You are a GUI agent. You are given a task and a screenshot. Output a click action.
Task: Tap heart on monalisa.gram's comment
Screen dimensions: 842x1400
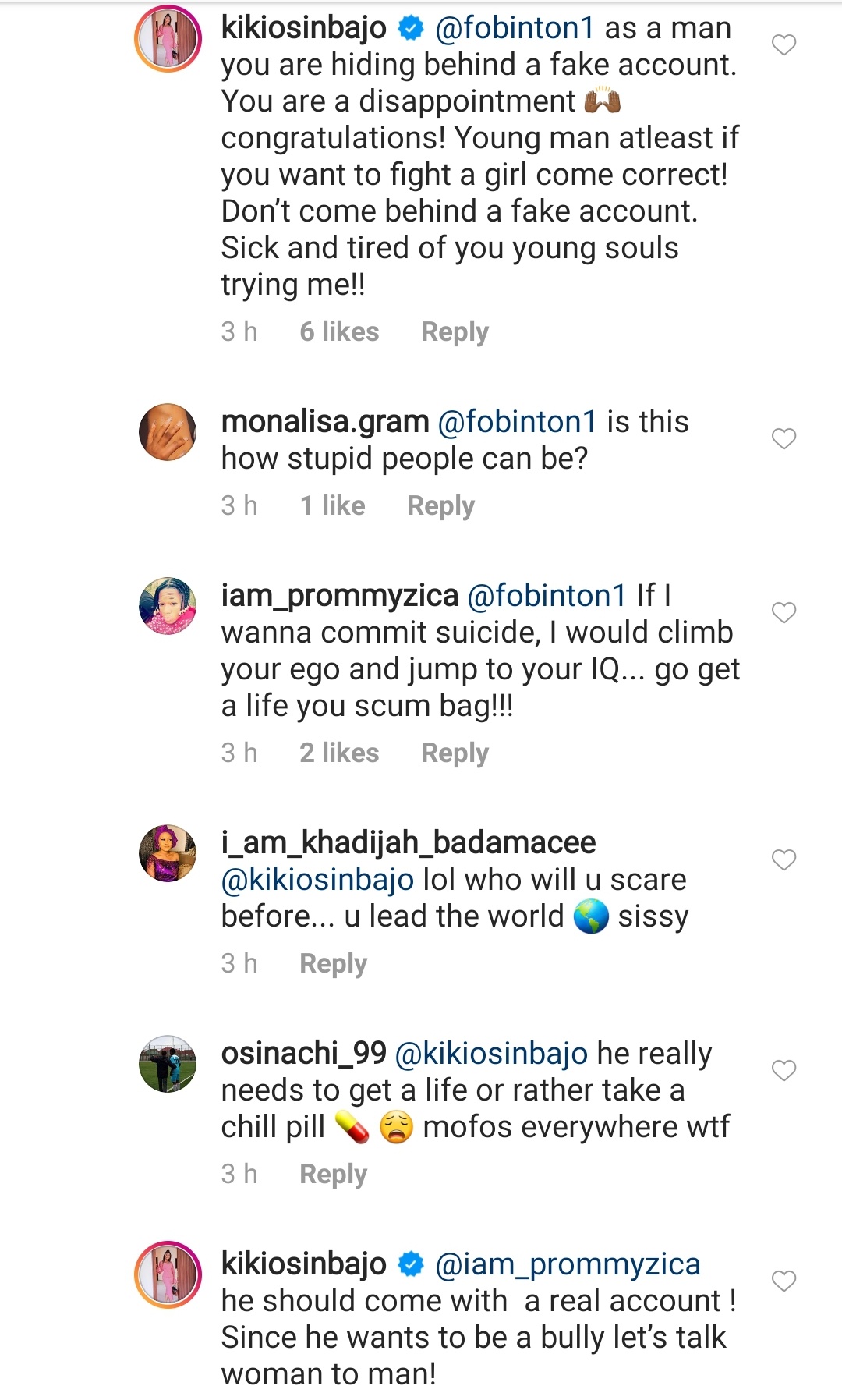[784, 439]
